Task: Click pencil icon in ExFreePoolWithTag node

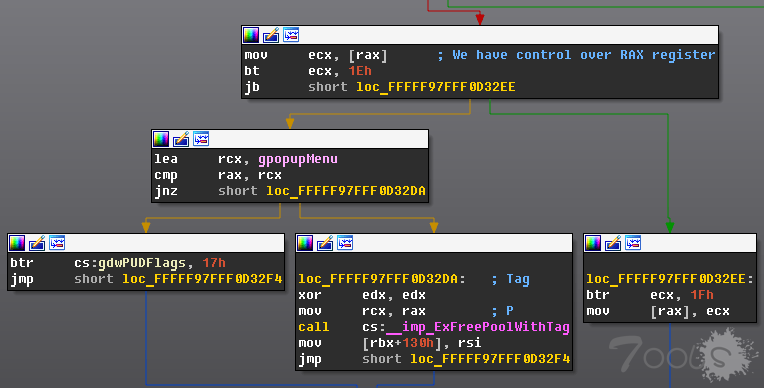Action: pos(325,243)
